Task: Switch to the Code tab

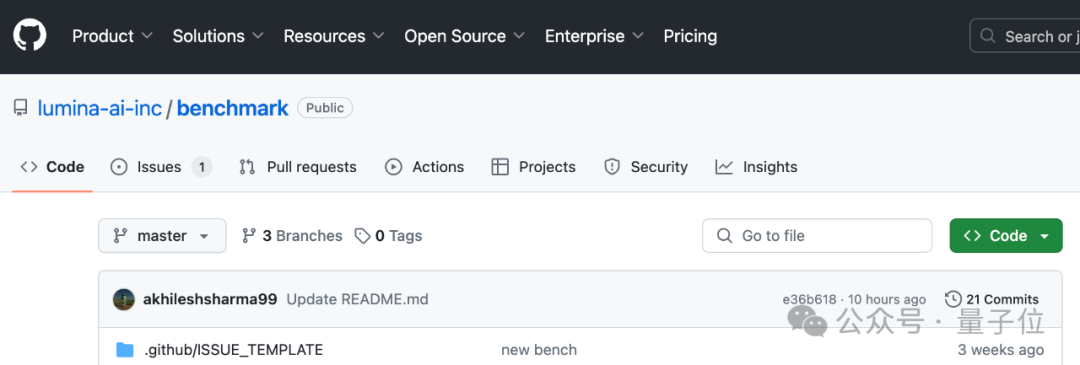Action: click(52, 167)
